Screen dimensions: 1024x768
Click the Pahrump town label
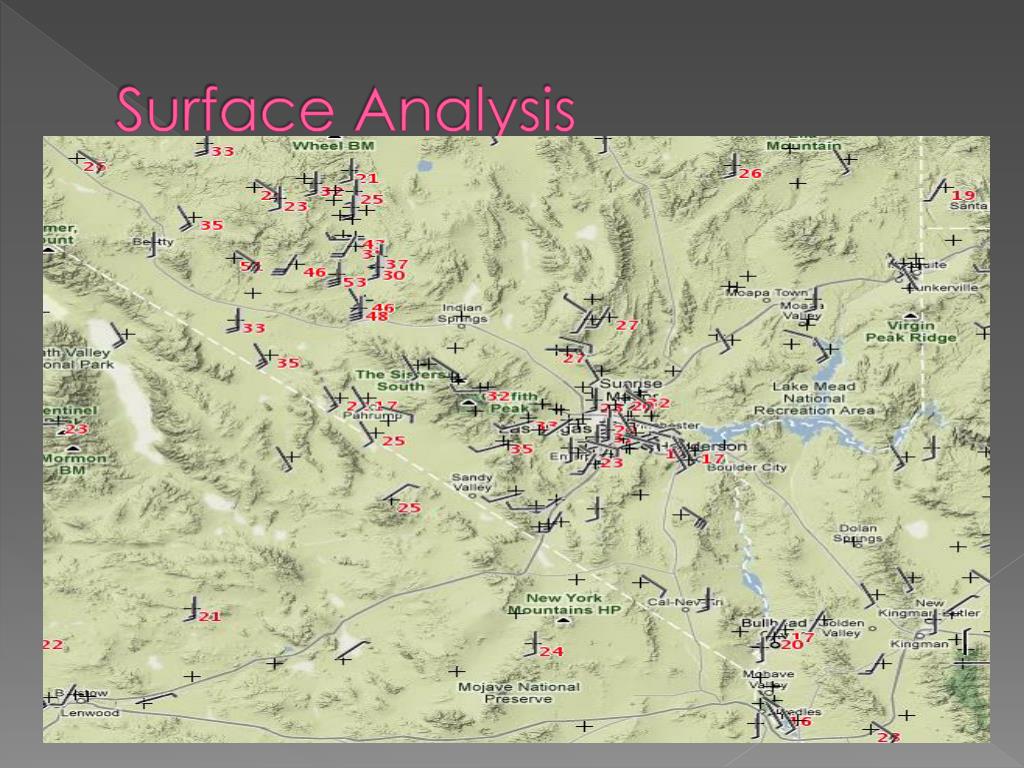pos(372,415)
